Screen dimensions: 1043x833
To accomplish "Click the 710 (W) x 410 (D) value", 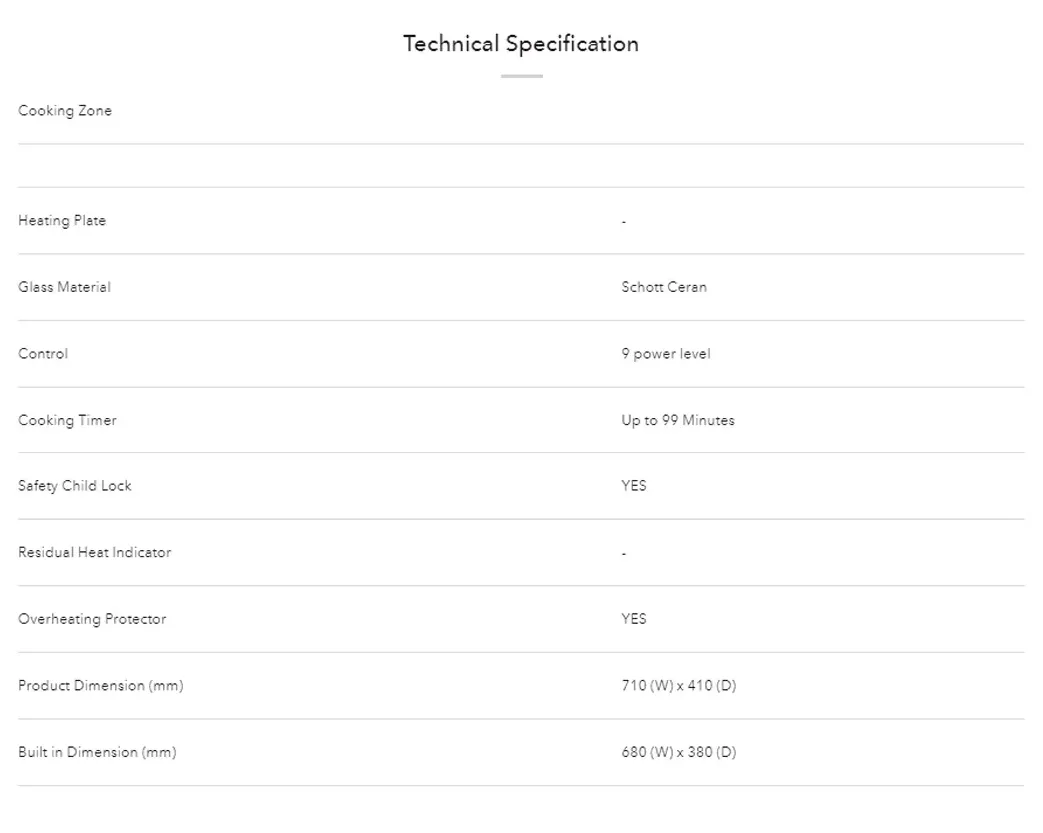I will click(x=678, y=686).
